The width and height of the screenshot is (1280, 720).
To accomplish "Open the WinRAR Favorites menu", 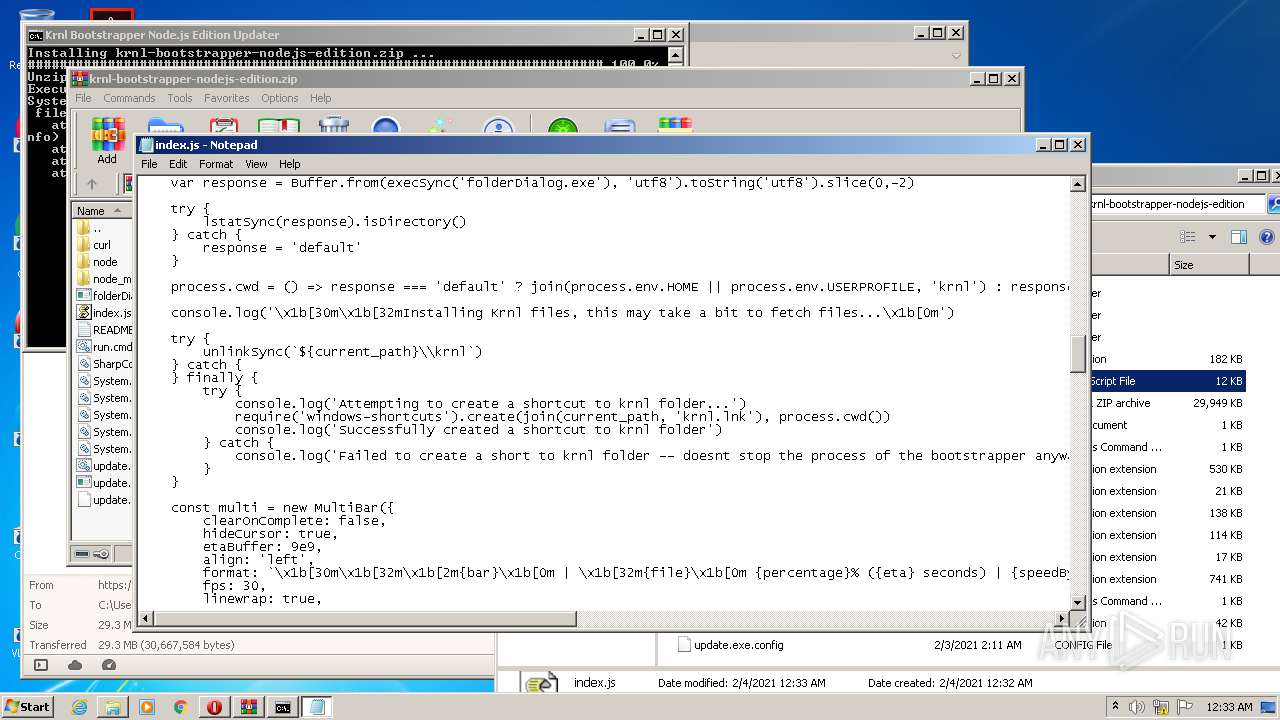I will point(227,98).
